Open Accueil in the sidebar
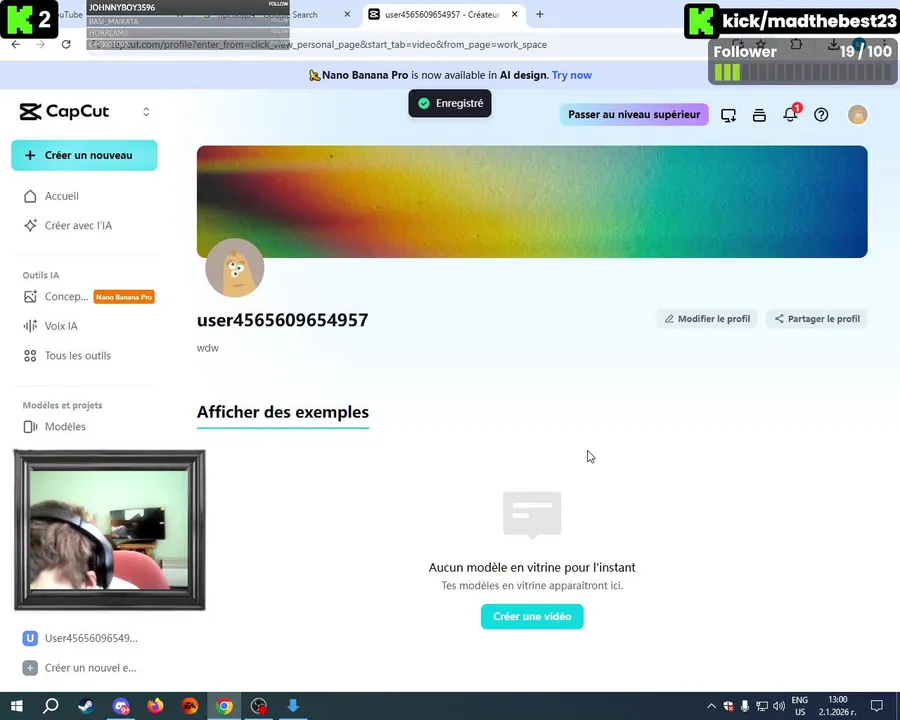 (x=61, y=196)
